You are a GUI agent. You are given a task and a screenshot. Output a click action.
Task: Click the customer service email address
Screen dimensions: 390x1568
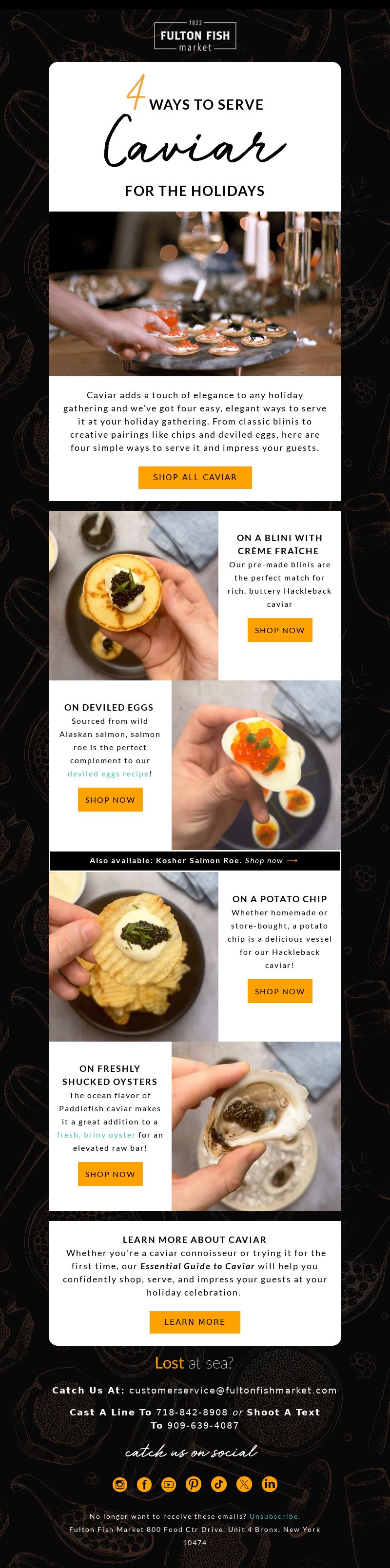coord(233,1390)
